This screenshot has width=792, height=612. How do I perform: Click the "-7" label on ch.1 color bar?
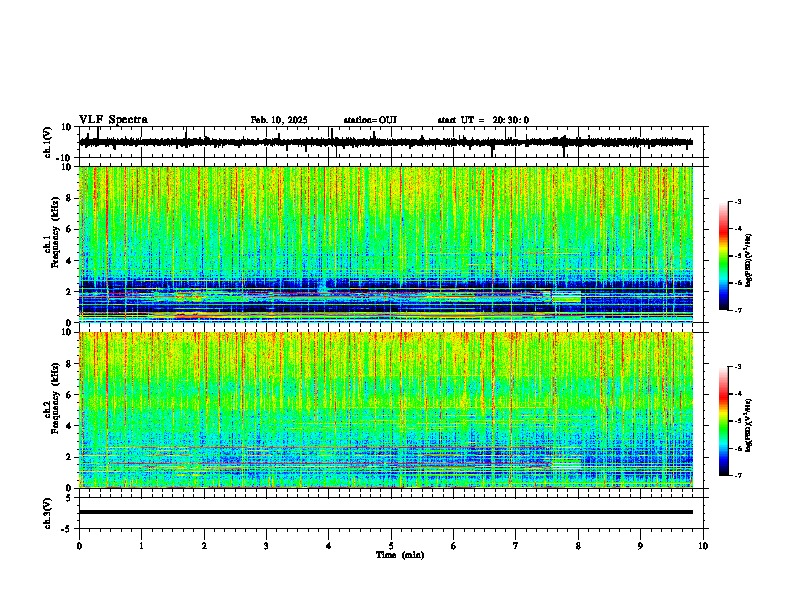coord(738,310)
